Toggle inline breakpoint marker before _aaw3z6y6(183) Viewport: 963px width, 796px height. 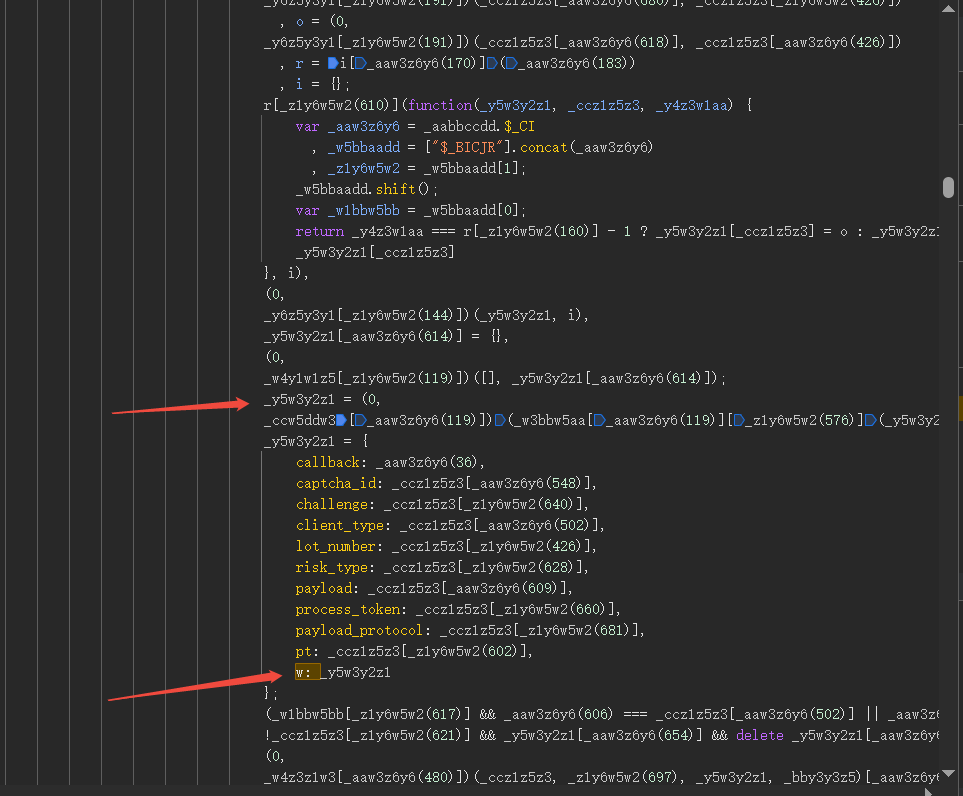pos(511,63)
